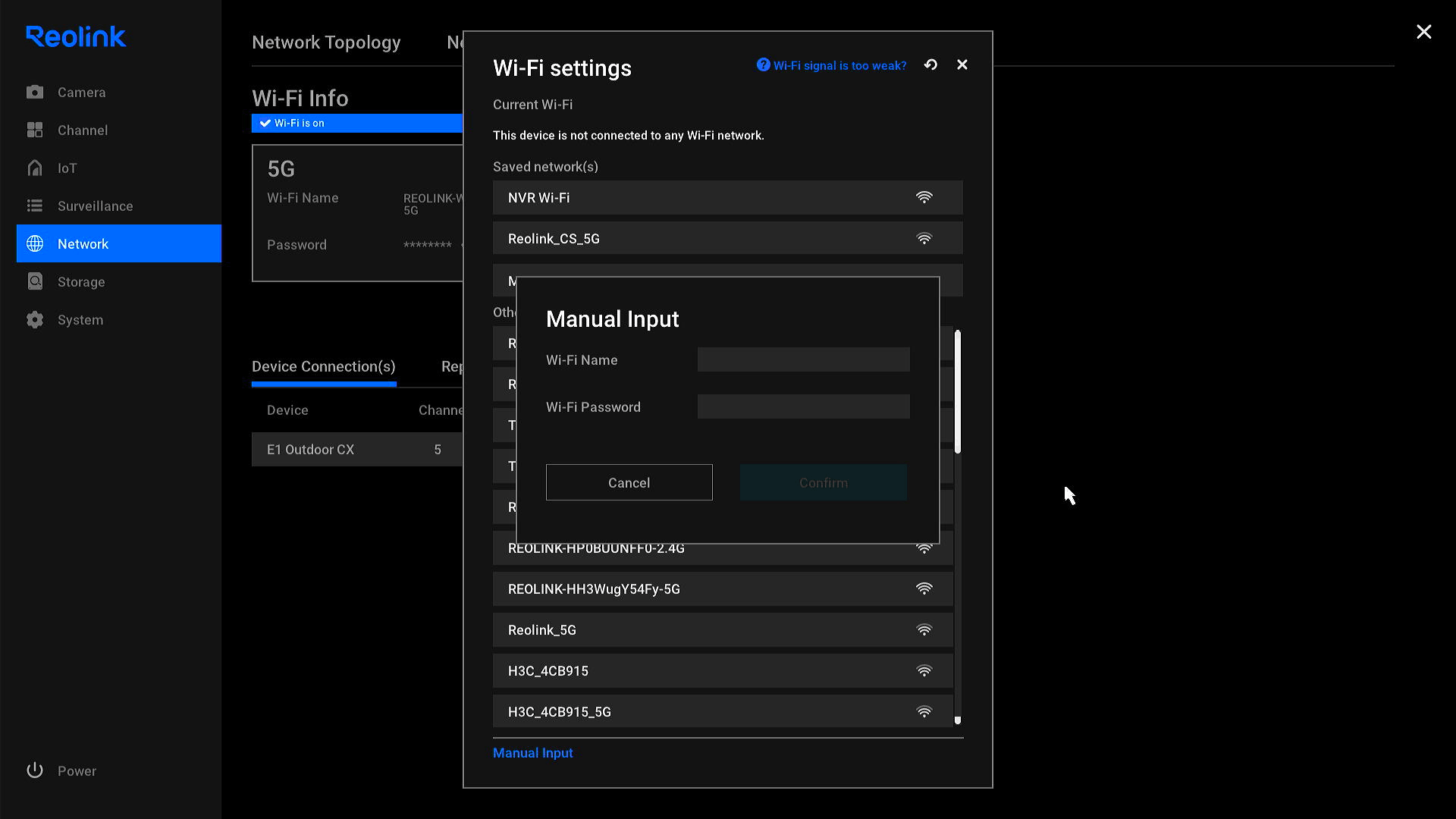Click the blue question mark help icon
This screenshot has height=819, width=1456.
pyautogui.click(x=763, y=65)
